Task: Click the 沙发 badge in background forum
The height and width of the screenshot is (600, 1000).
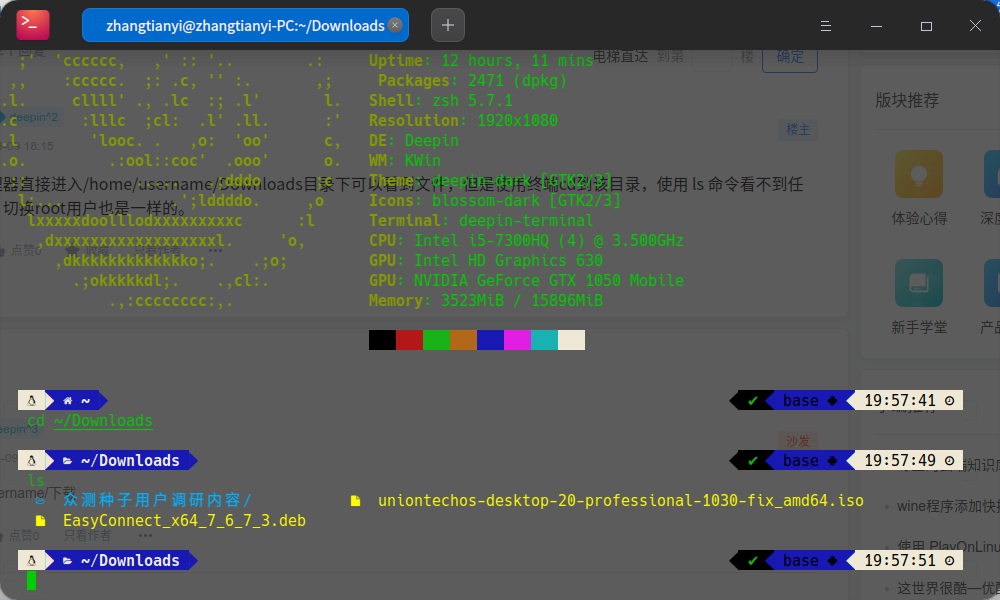Action: pos(798,441)
